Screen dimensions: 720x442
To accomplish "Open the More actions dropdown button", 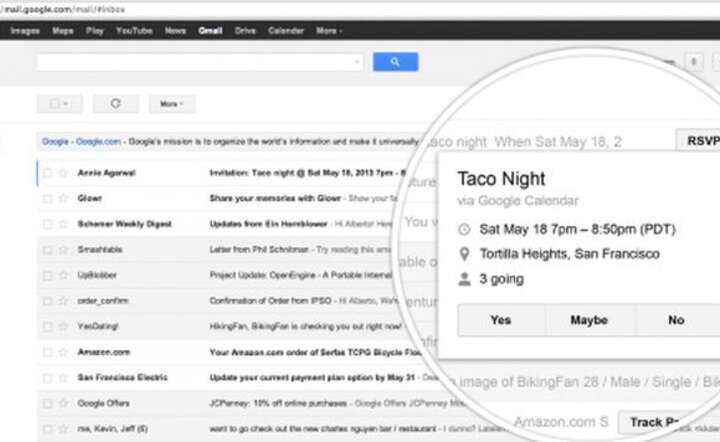I will point(172,104).
